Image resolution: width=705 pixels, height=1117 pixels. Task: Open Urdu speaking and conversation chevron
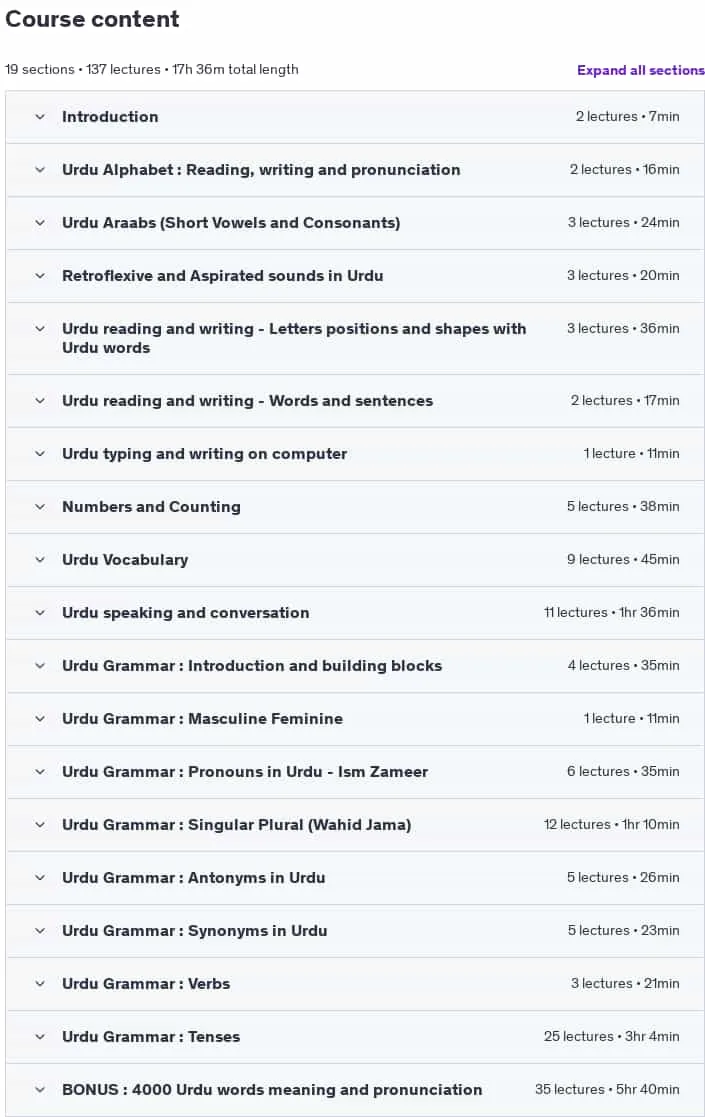[x=40, y=613]
